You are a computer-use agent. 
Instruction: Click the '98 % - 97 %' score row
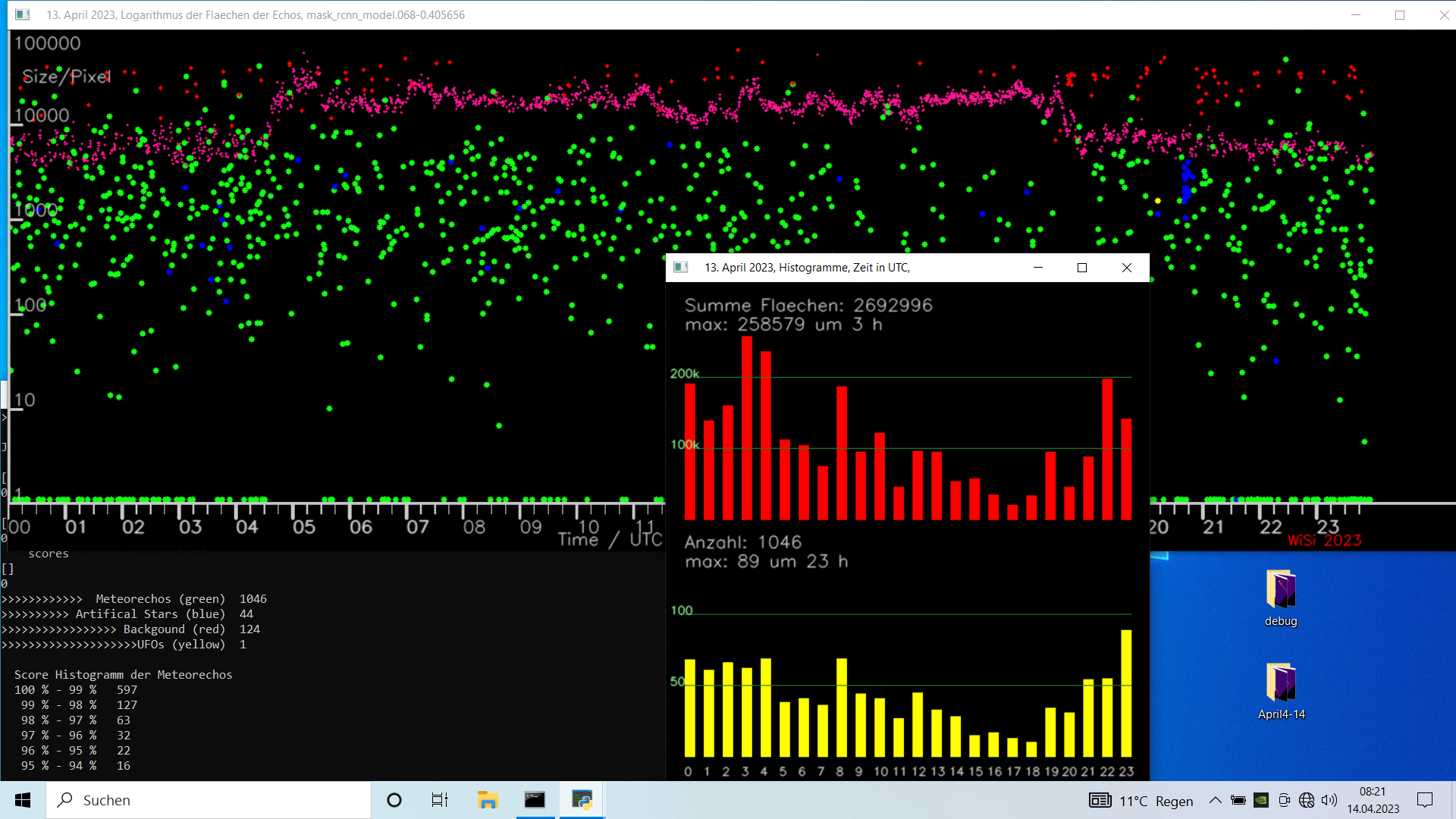pos(76,720)
